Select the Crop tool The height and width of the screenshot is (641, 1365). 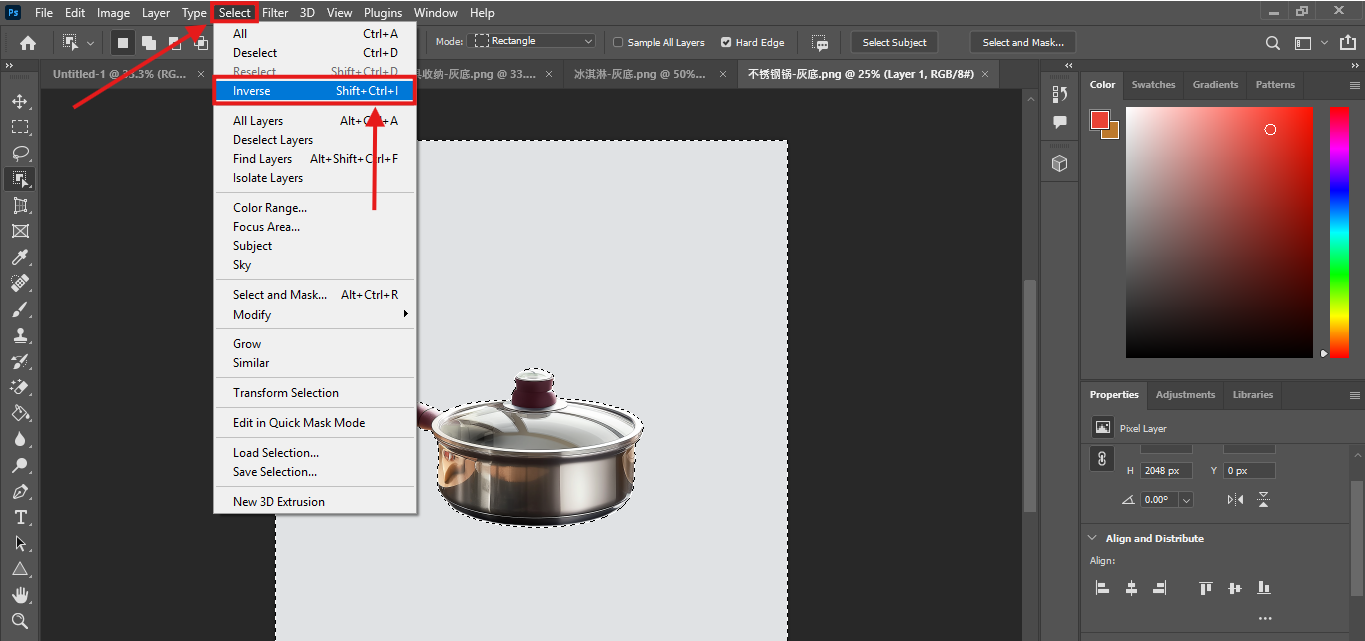[20, 205]
